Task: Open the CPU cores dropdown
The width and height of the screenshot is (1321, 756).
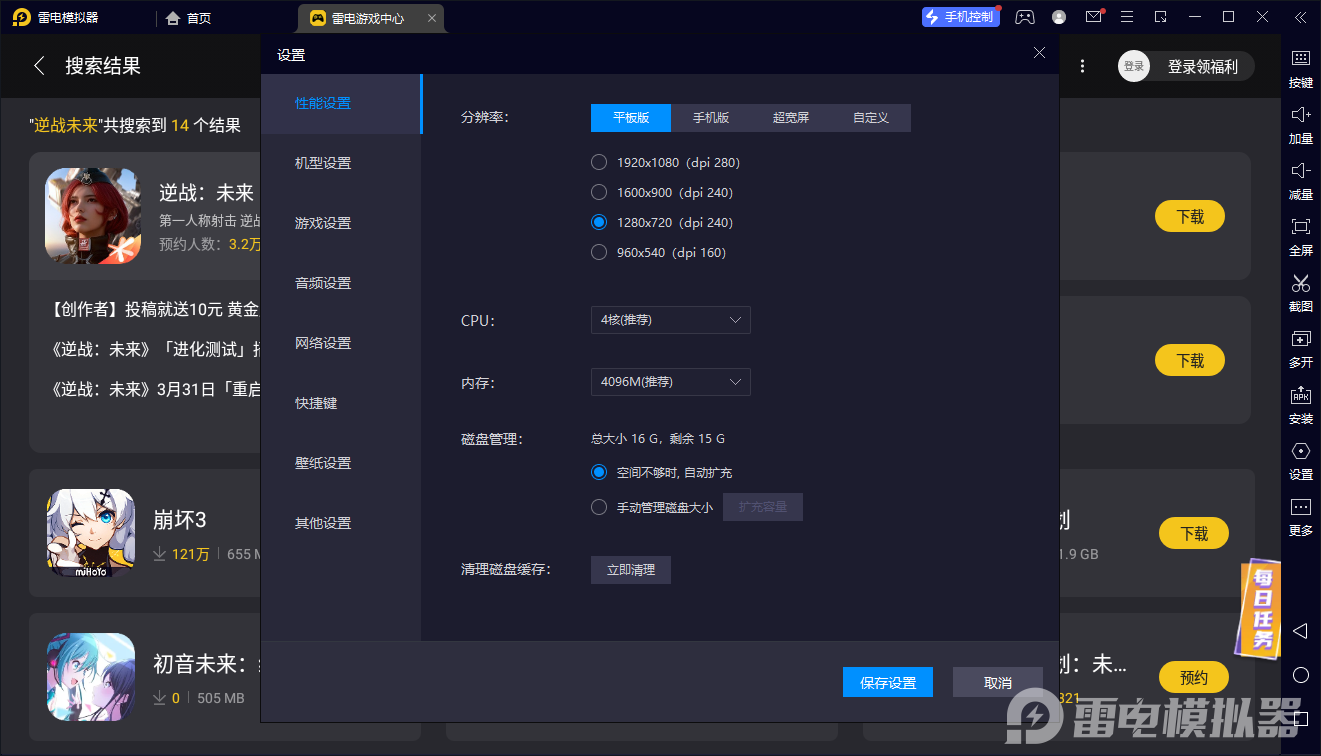Action: click(x=670, y=320)
